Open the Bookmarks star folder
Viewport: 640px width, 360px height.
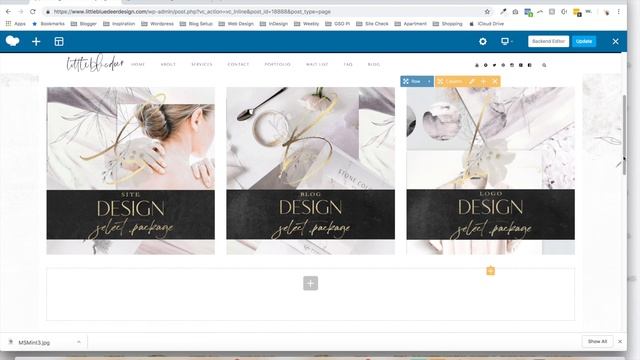(48, 24)
